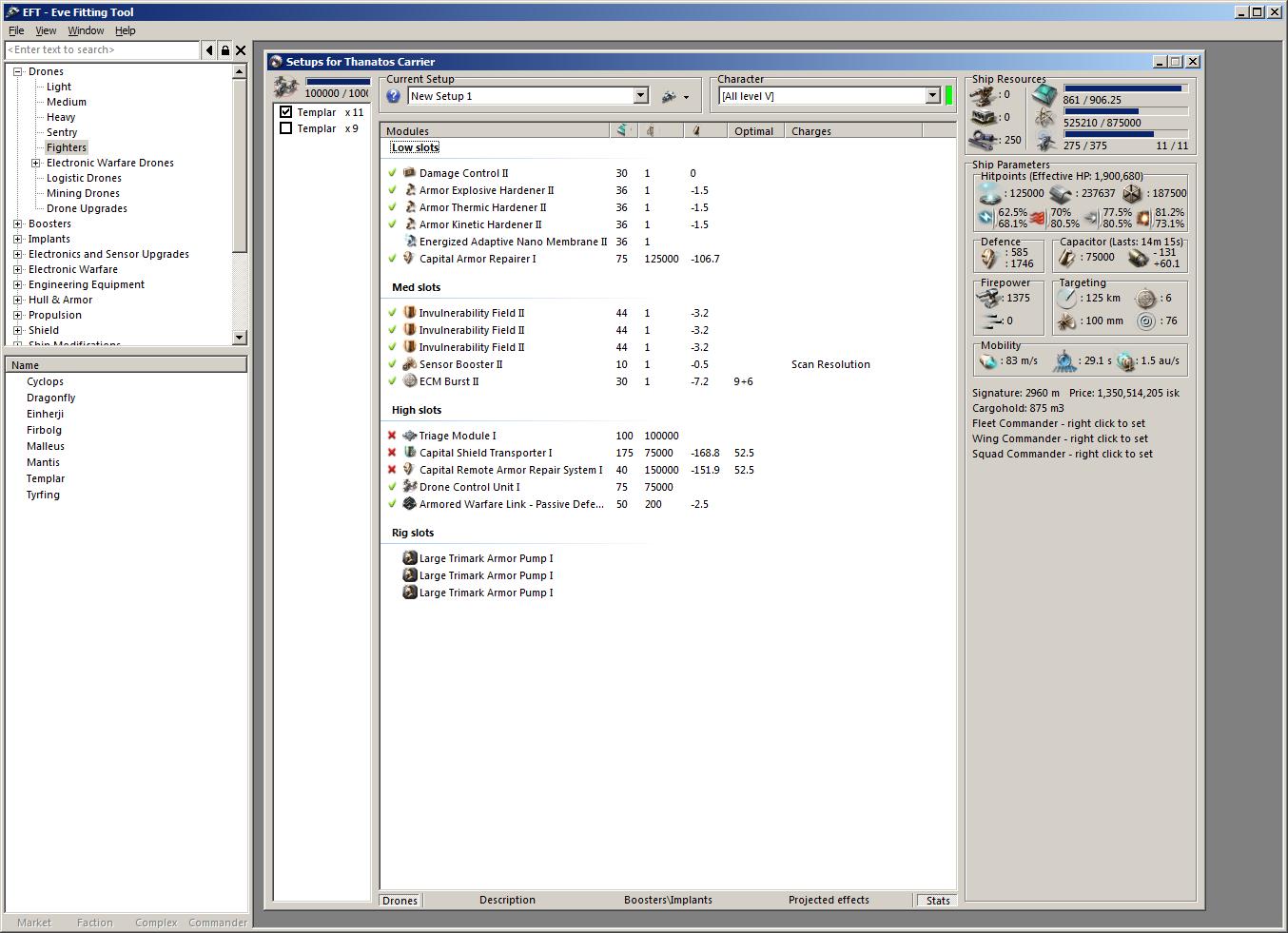Click the turret hardpoints icon in Ship Resources
This screenshot has height=933, width=1288.
click(x=984, y=95)
